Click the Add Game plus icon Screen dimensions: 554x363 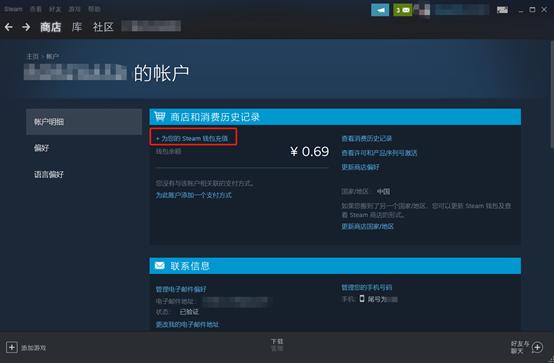12,347
